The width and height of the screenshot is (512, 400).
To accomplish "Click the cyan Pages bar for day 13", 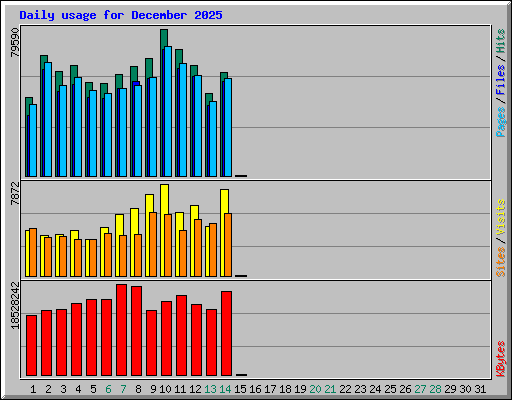I will [213, 139].
